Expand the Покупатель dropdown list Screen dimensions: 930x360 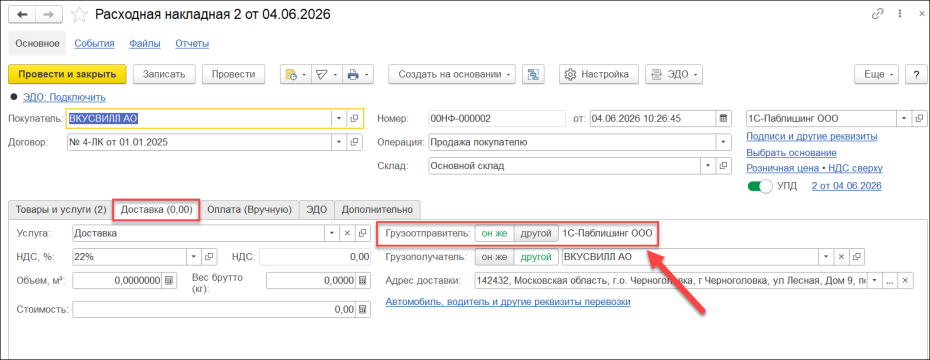[x=339, y=119]
